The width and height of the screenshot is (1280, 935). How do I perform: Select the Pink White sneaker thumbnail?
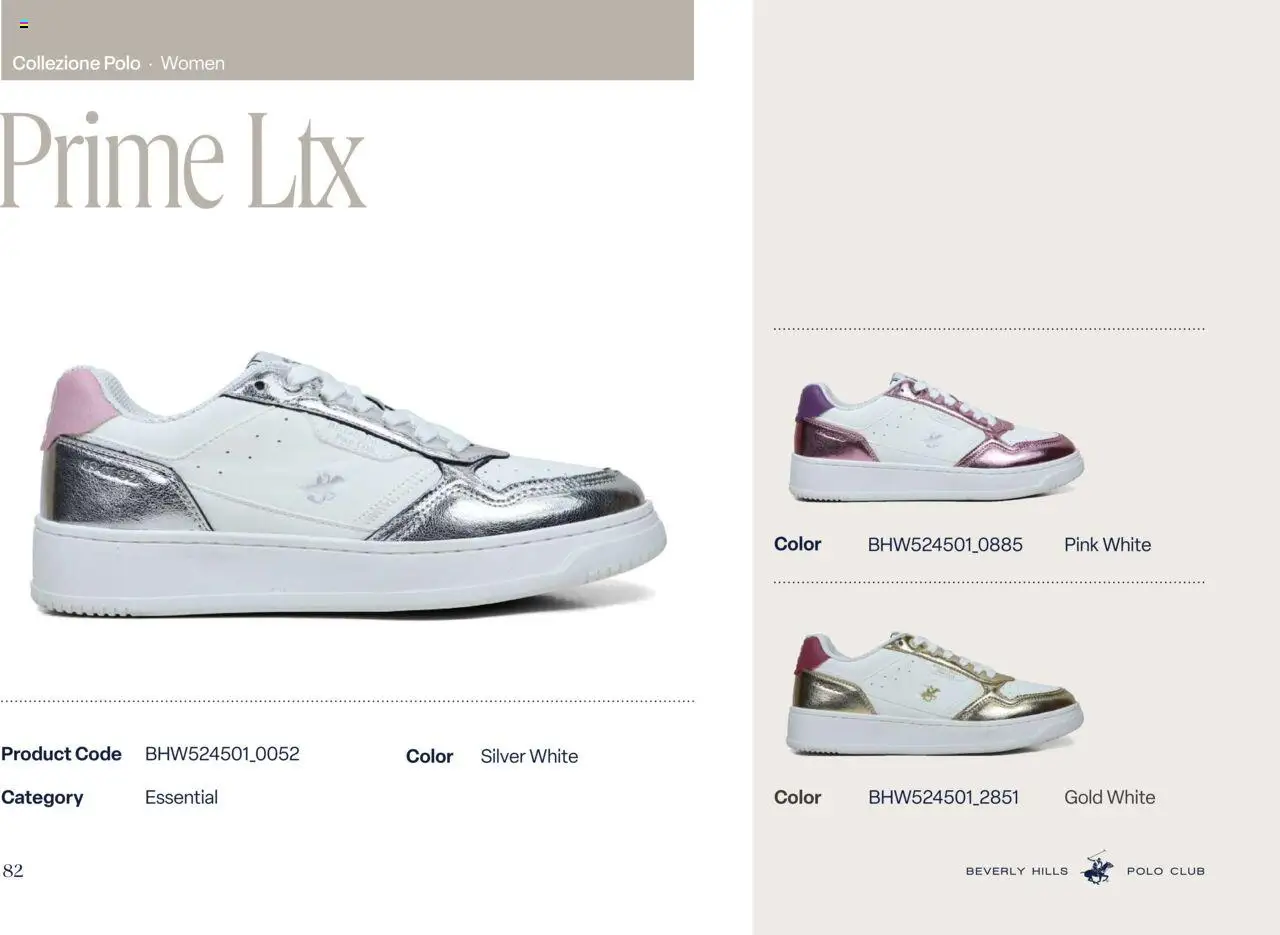click(x=936, y=437)
